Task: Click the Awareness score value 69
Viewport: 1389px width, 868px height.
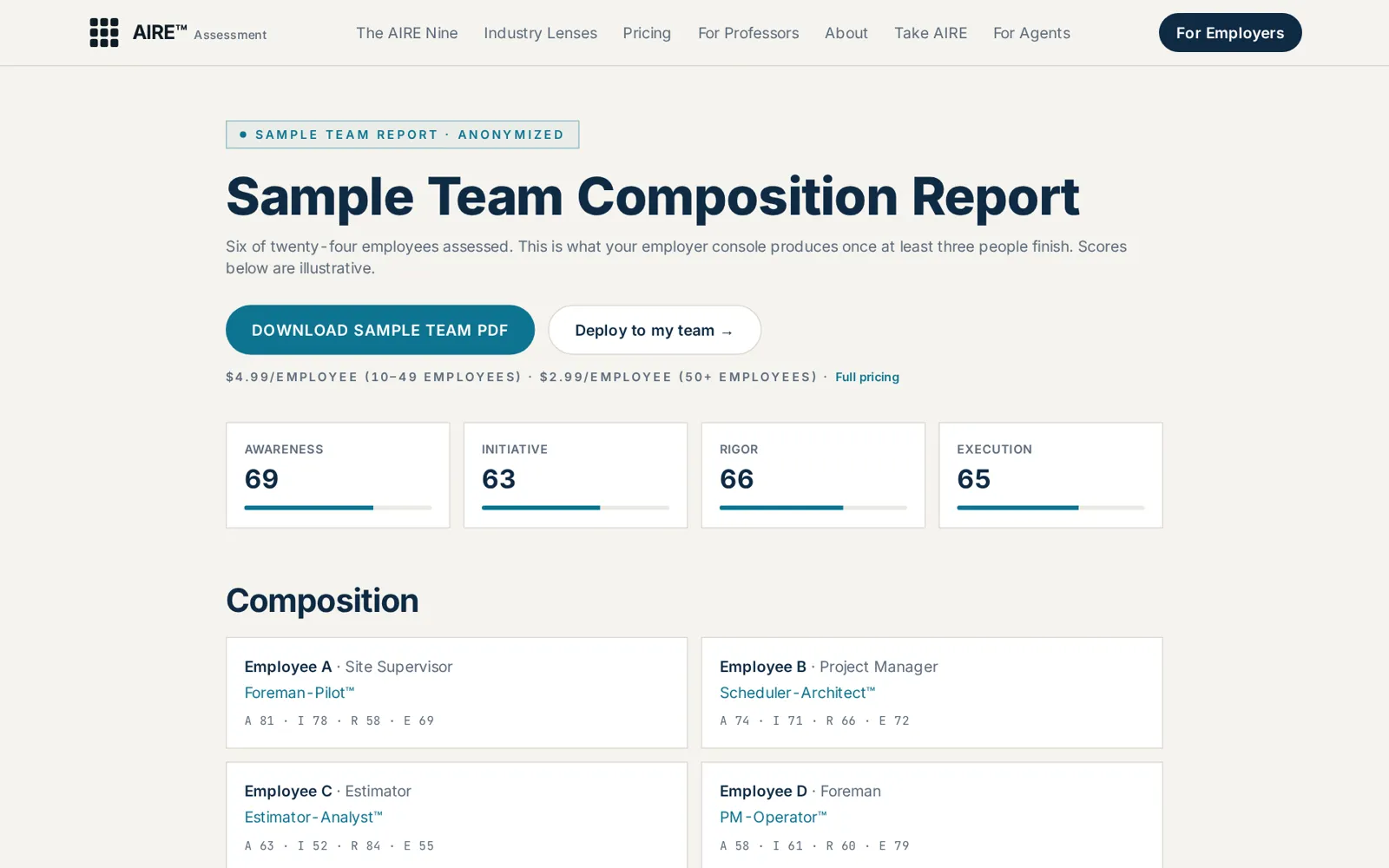Action: point(261,479)
